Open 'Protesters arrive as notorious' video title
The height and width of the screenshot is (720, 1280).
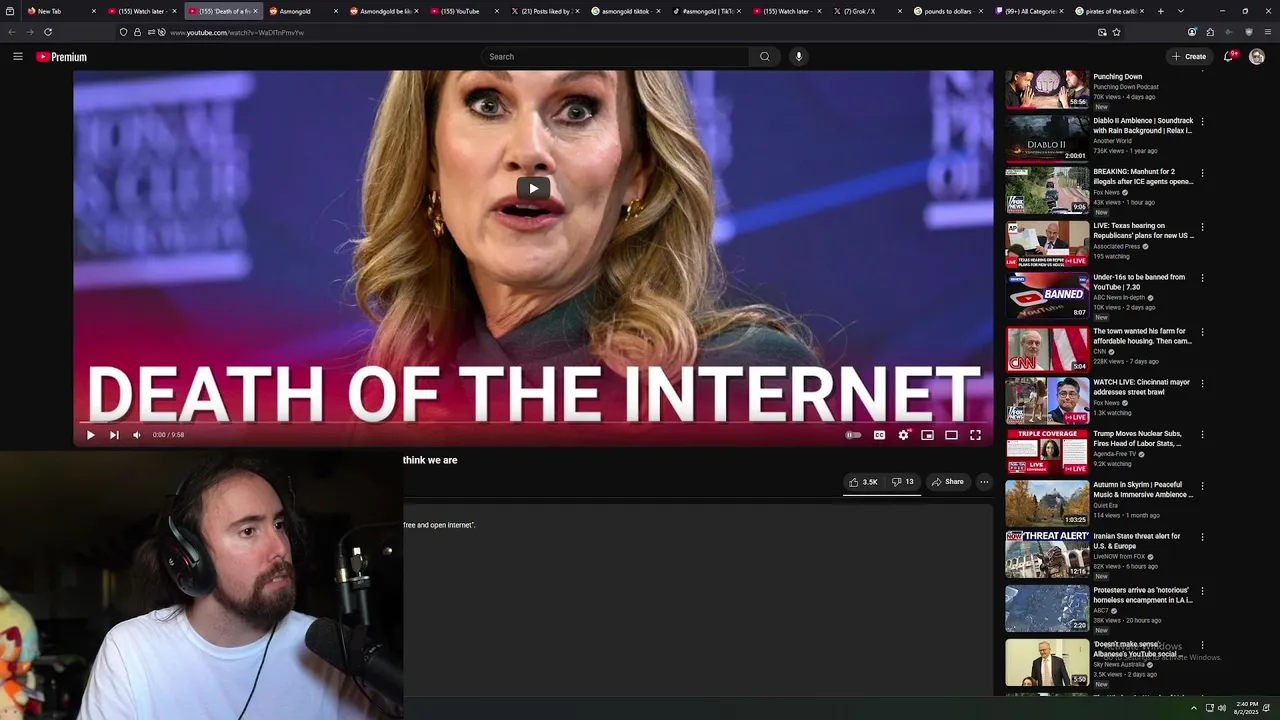click(1143, 595)
